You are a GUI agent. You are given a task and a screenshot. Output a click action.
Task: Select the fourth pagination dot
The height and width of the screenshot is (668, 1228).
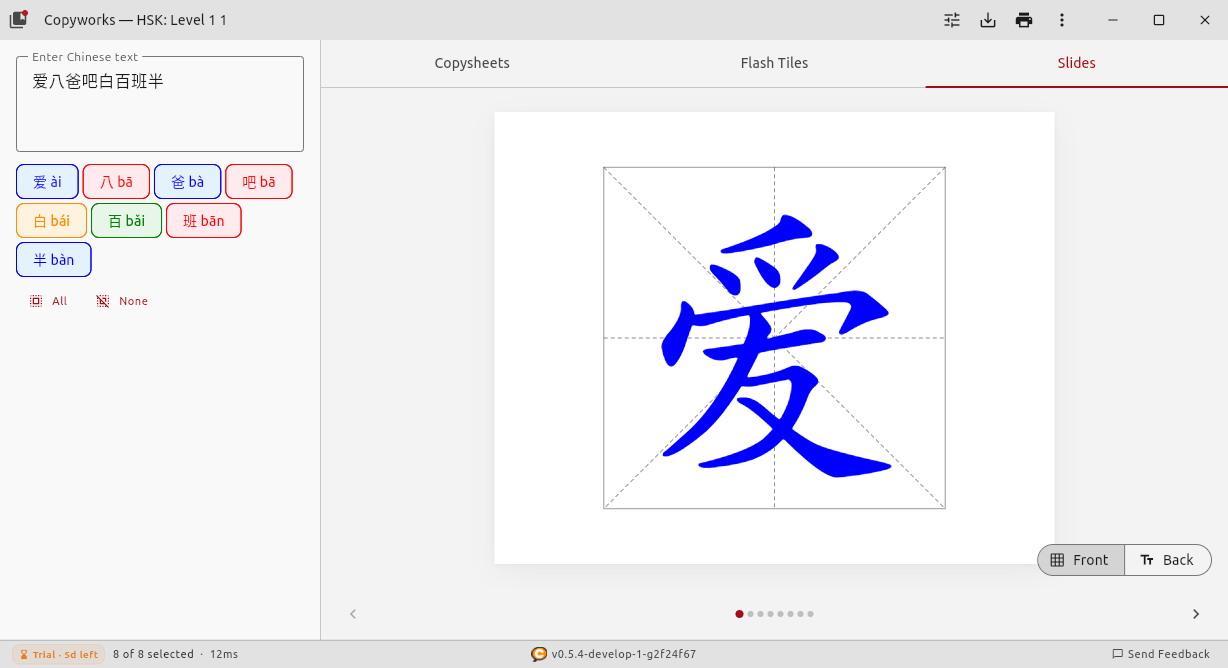point(770,614)
